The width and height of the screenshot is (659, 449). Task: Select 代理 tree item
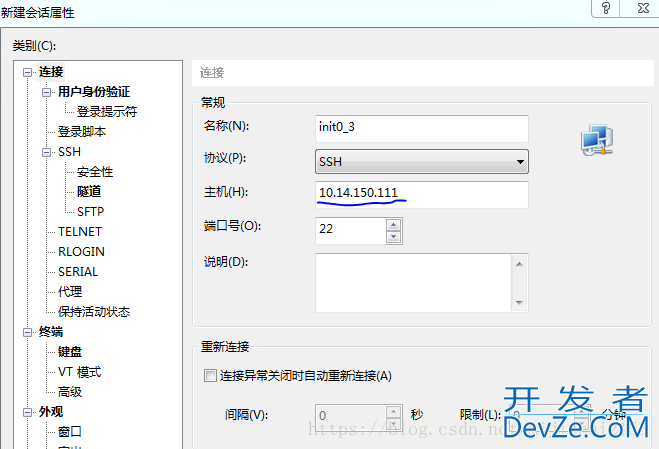[x=70, y=291]
